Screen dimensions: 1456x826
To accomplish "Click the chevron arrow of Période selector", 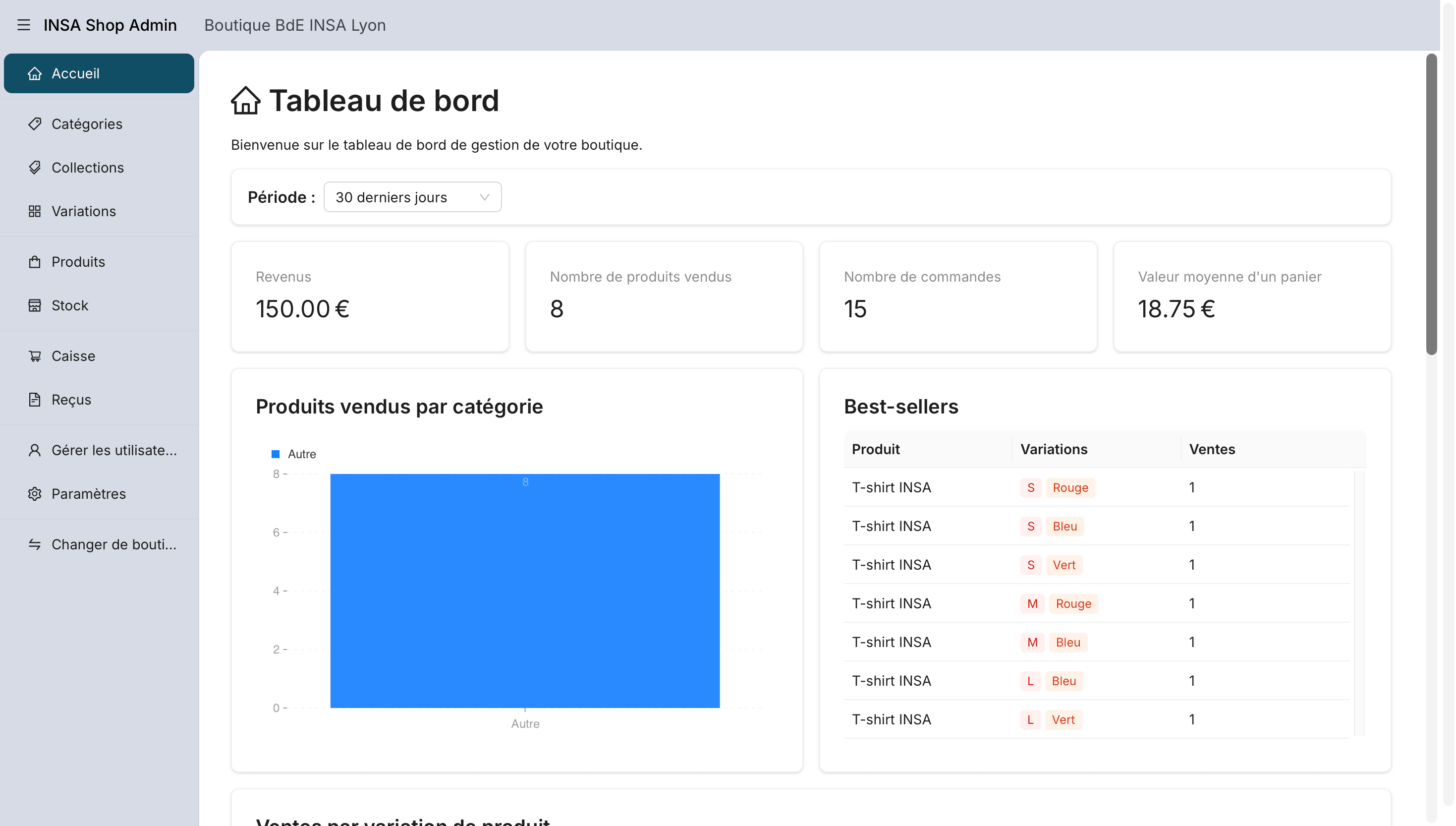I will pos(484,197).
